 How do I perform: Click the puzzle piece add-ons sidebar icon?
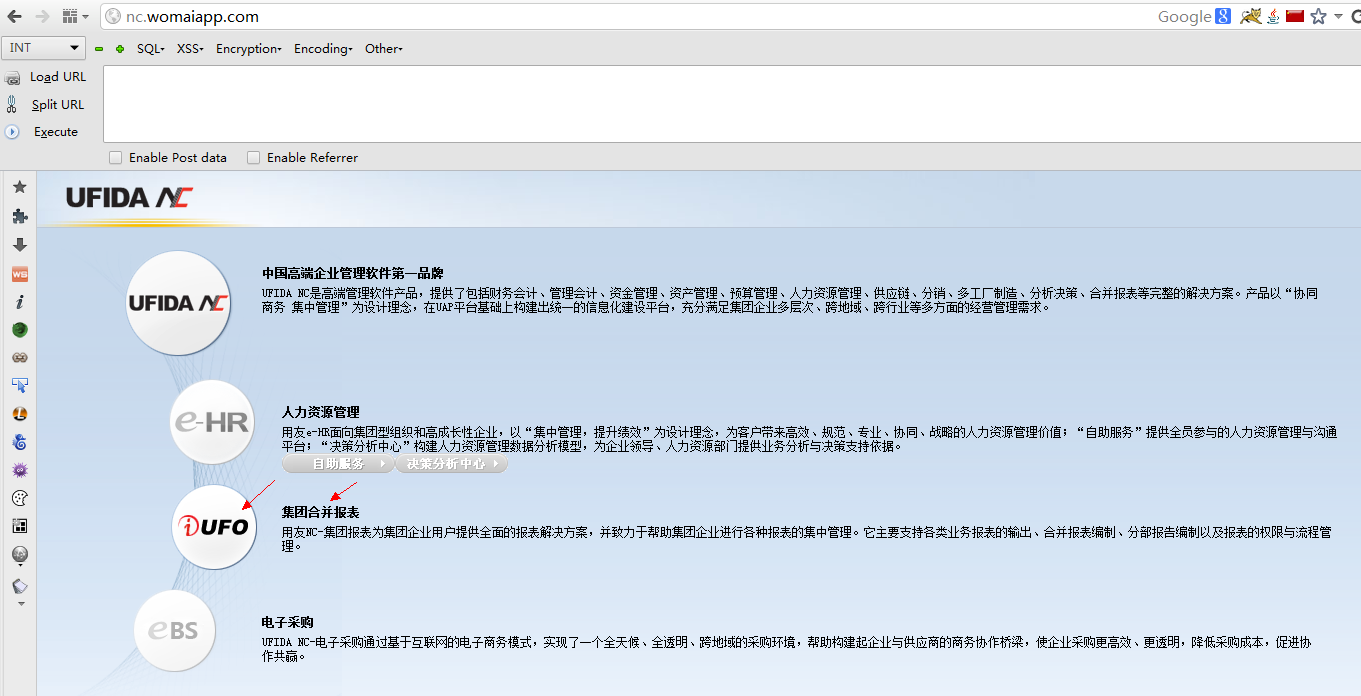19,216
